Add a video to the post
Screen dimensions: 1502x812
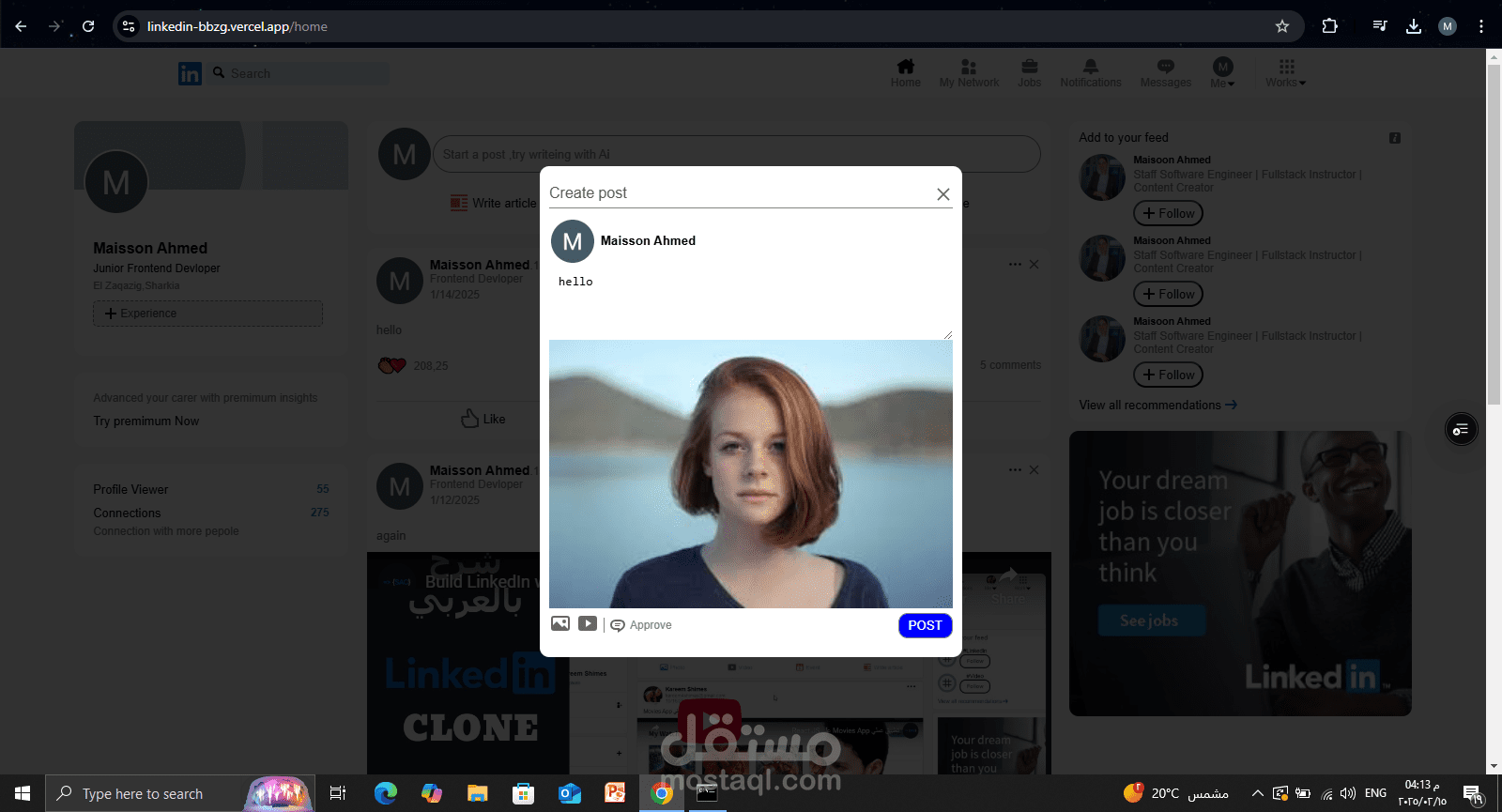point(588,623)
